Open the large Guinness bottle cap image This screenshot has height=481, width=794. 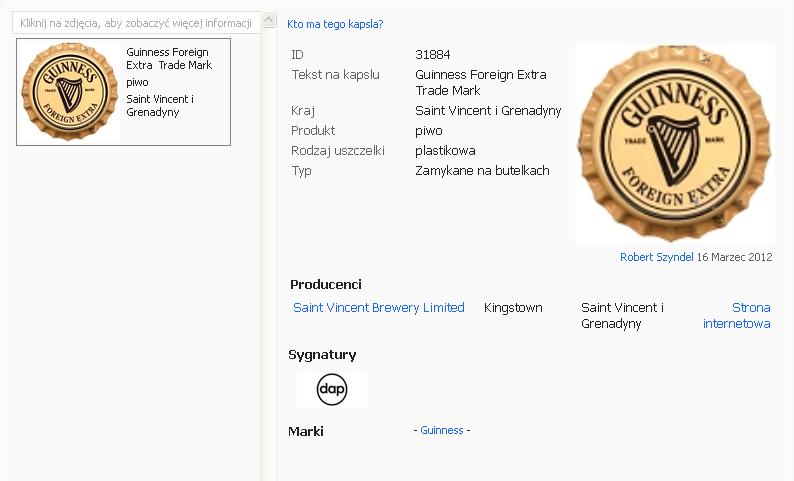tap(676, 143)
